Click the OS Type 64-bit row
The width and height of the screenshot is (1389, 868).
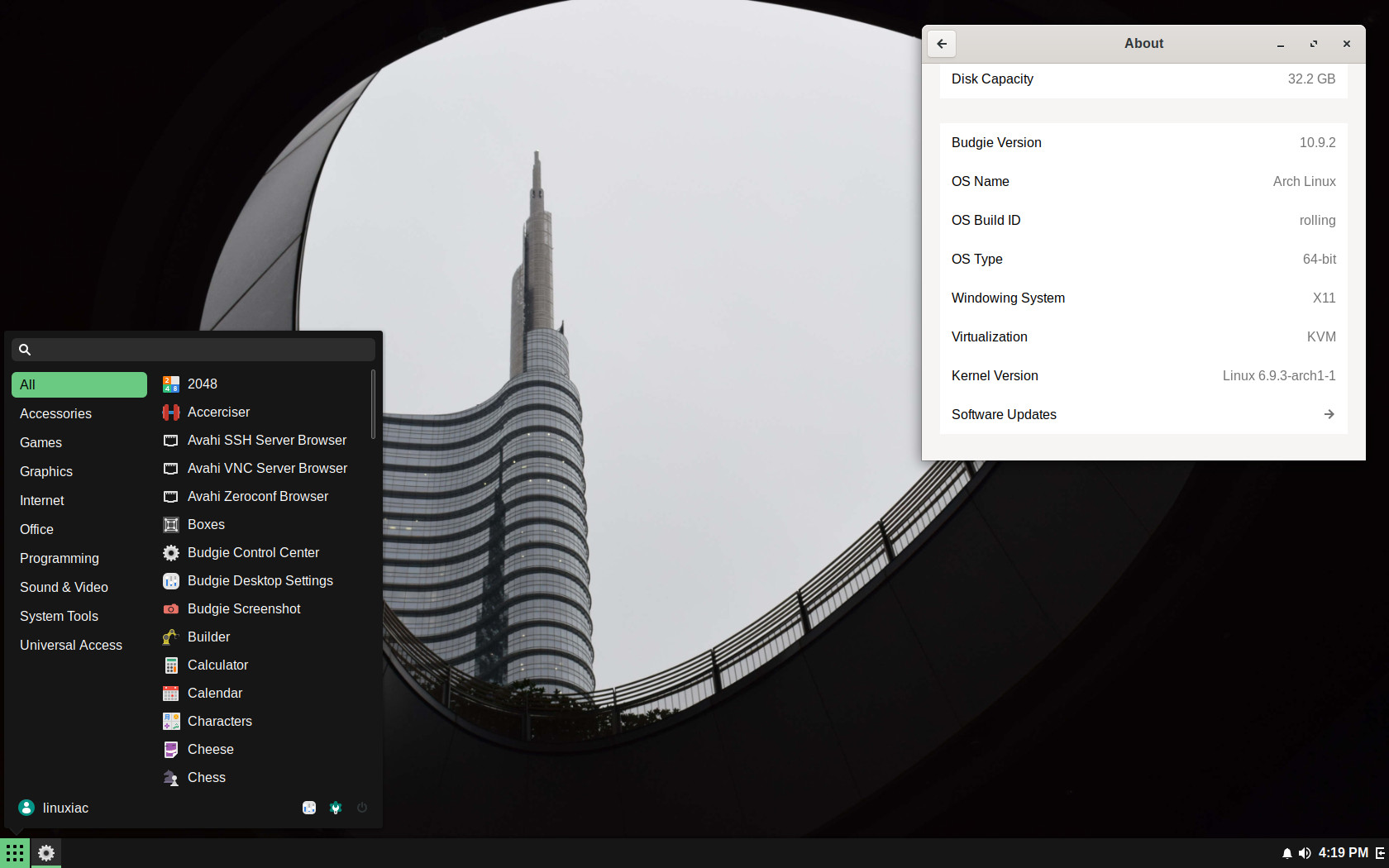pos(1143,259)
